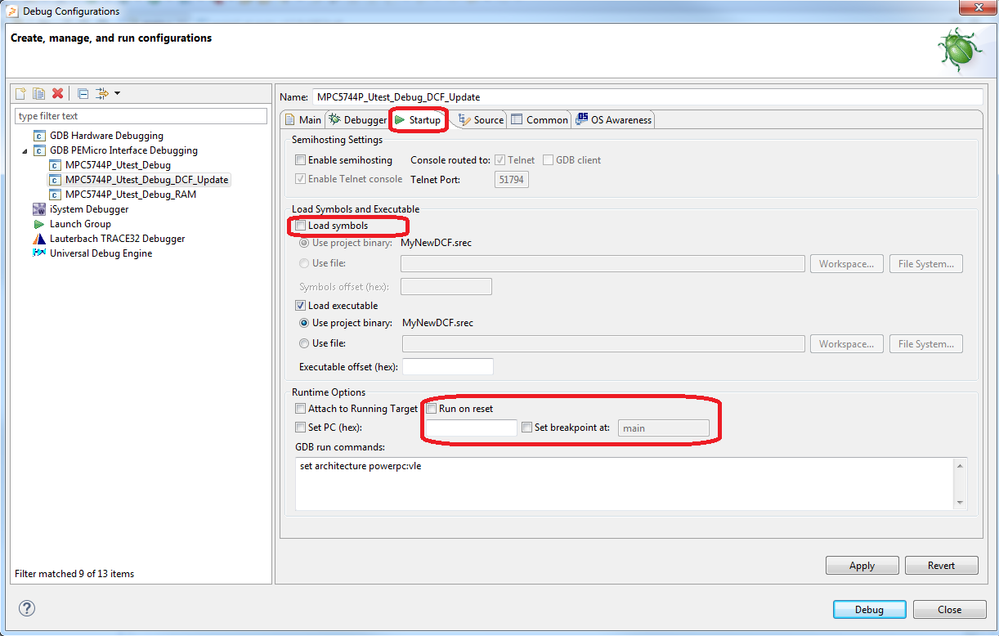Select Use project binary for executable
The width and height of the screenshot is (999, 636).
304,323
